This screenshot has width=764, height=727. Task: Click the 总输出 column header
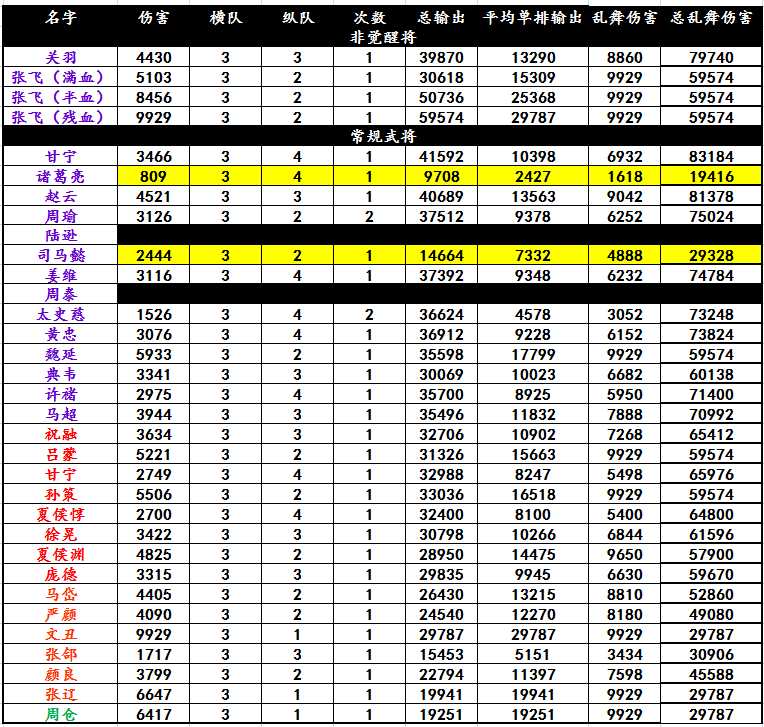(441, 19)
